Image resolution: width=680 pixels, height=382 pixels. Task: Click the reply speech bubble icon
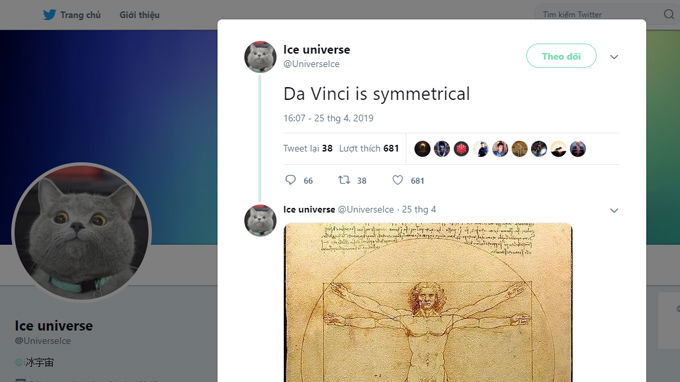coord(290,180)
